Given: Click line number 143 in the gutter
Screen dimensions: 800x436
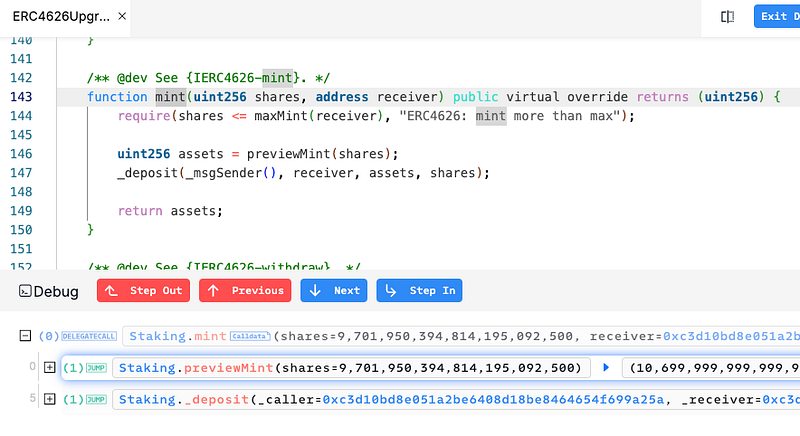Looking at the screenshot, I should tap(21, 97).
